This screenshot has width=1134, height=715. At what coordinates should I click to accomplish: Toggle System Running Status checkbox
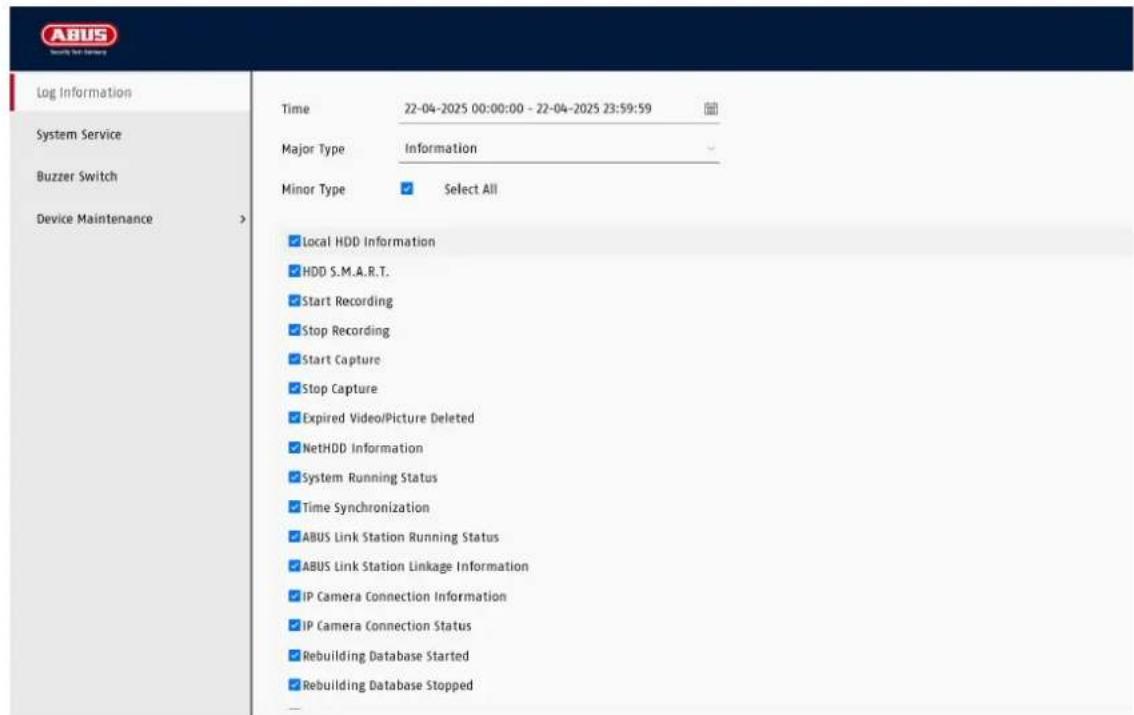click(294, 477)
